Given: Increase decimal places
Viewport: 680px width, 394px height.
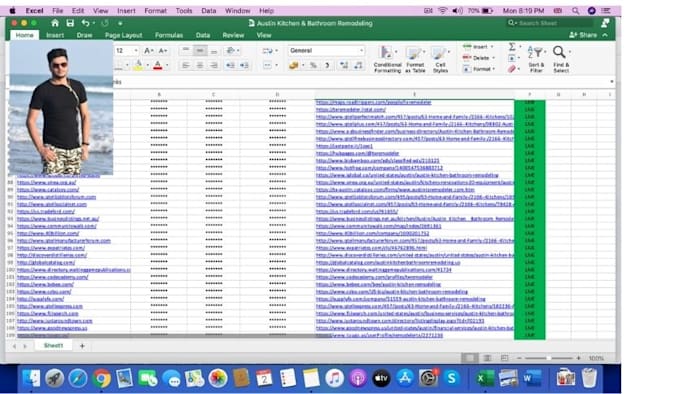Looking at the screenshot, I should (343, 65).
